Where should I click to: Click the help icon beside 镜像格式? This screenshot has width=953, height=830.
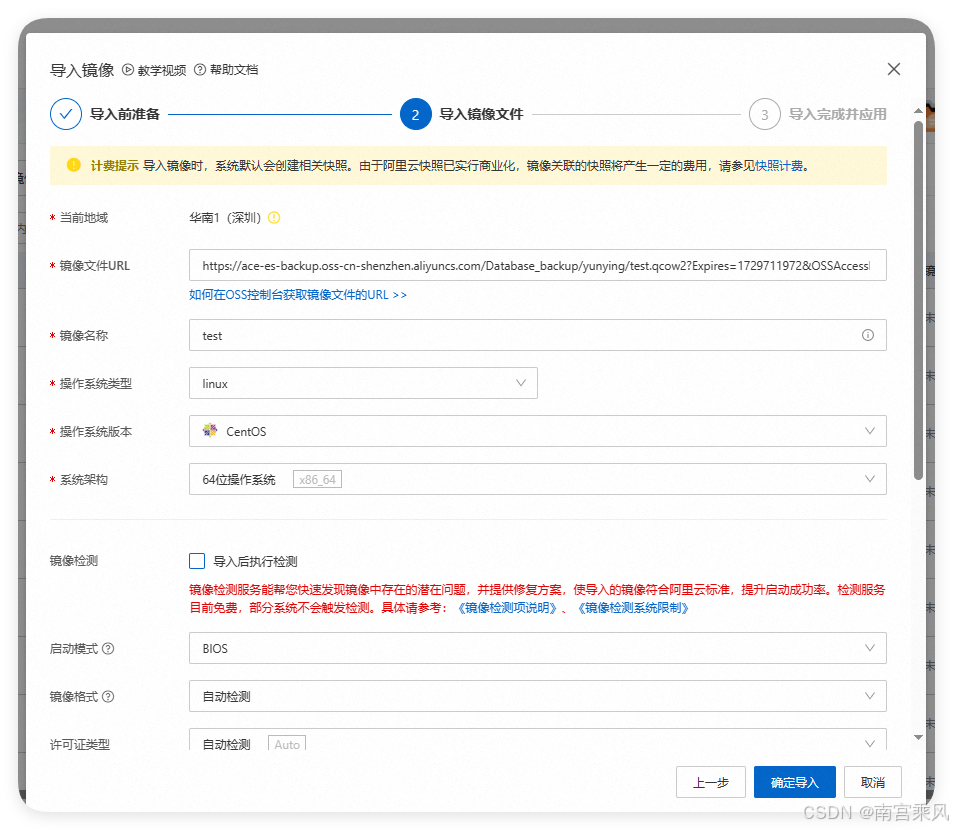(x=108, y=697)
